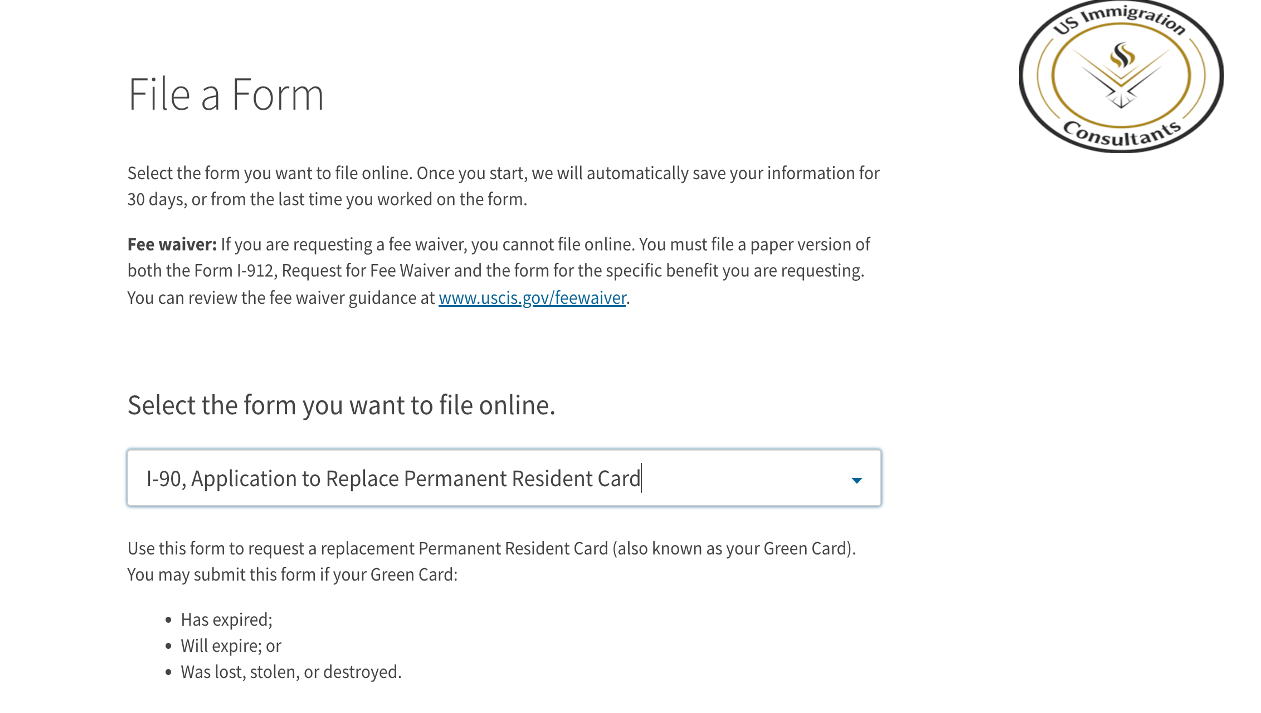This screenshot has height=713, width=1261.
Task: Click the 'automatically save your information' intro paragraph
Action: point(503,186)
